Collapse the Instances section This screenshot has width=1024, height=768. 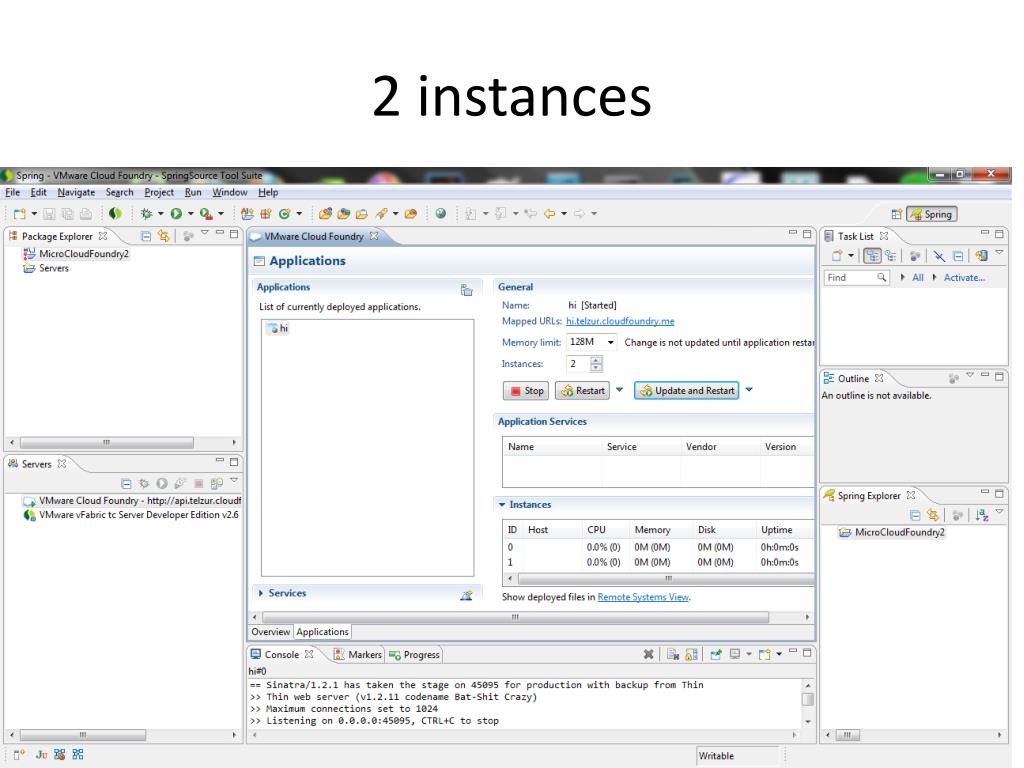(502, 505)
